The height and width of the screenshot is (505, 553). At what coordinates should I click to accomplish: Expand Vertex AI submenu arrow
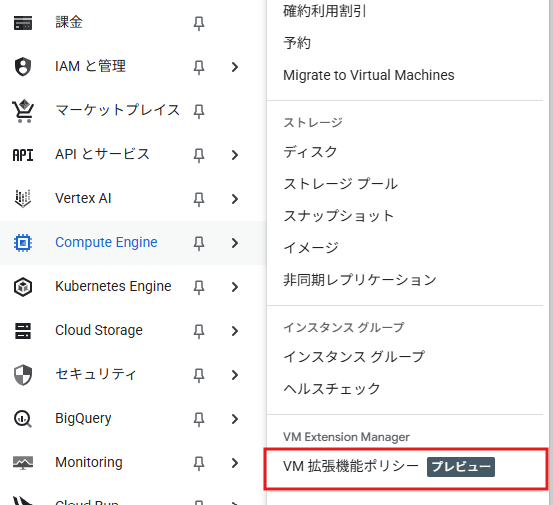coord(235,199)
